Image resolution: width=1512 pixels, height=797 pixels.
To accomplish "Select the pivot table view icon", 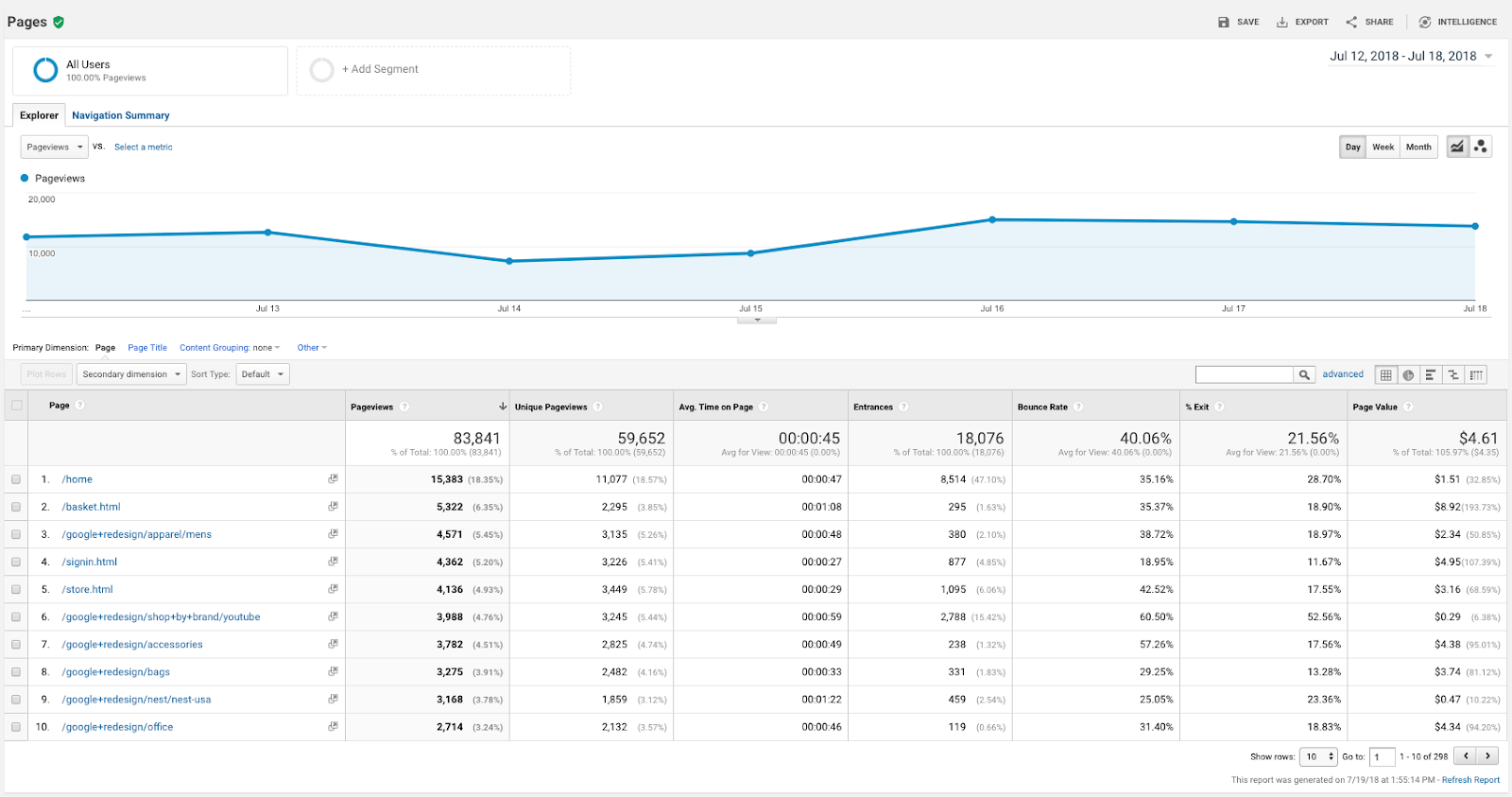I will [x=1476, y=375].
